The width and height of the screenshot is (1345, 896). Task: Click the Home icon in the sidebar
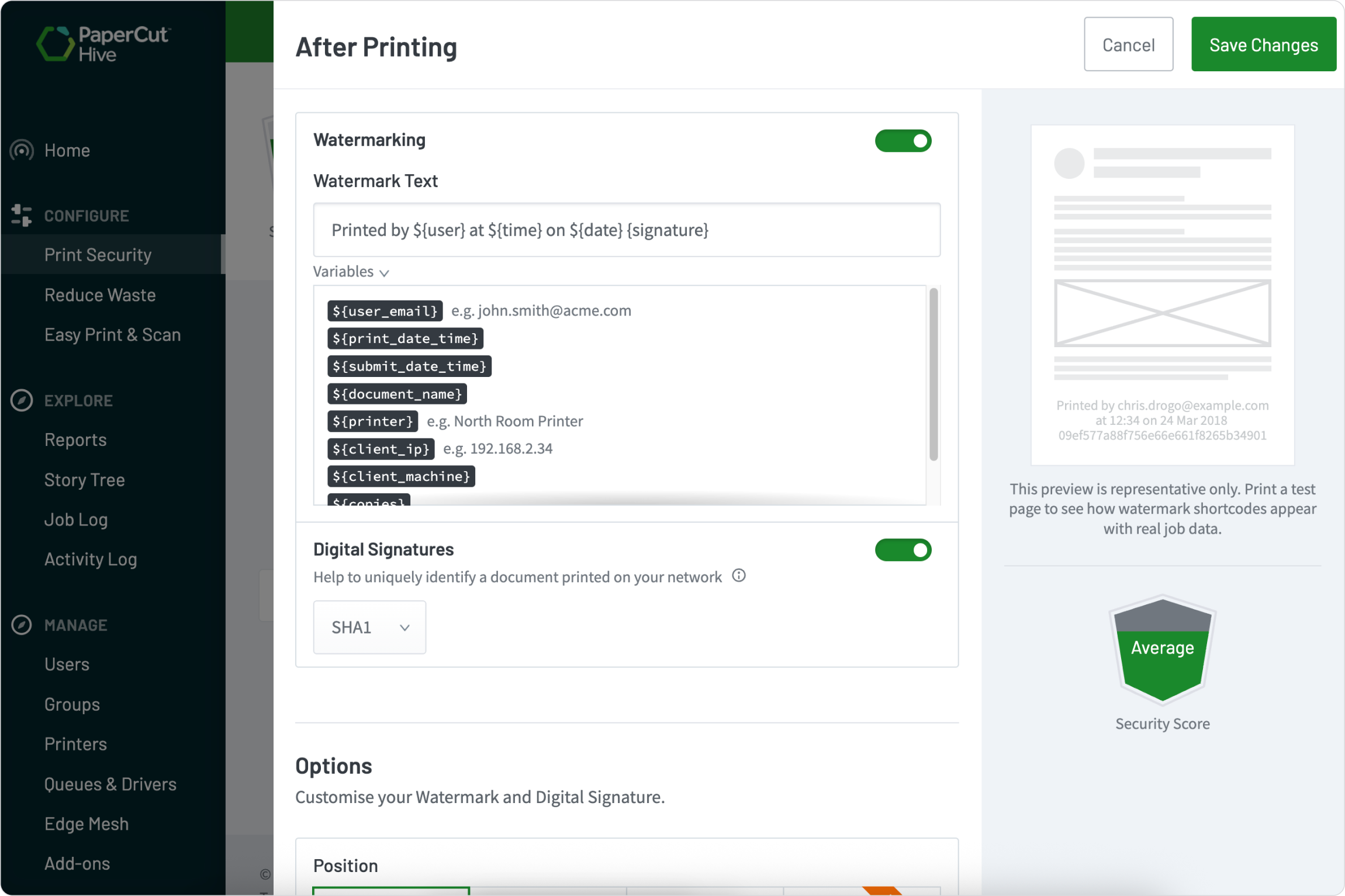(21, 150)
